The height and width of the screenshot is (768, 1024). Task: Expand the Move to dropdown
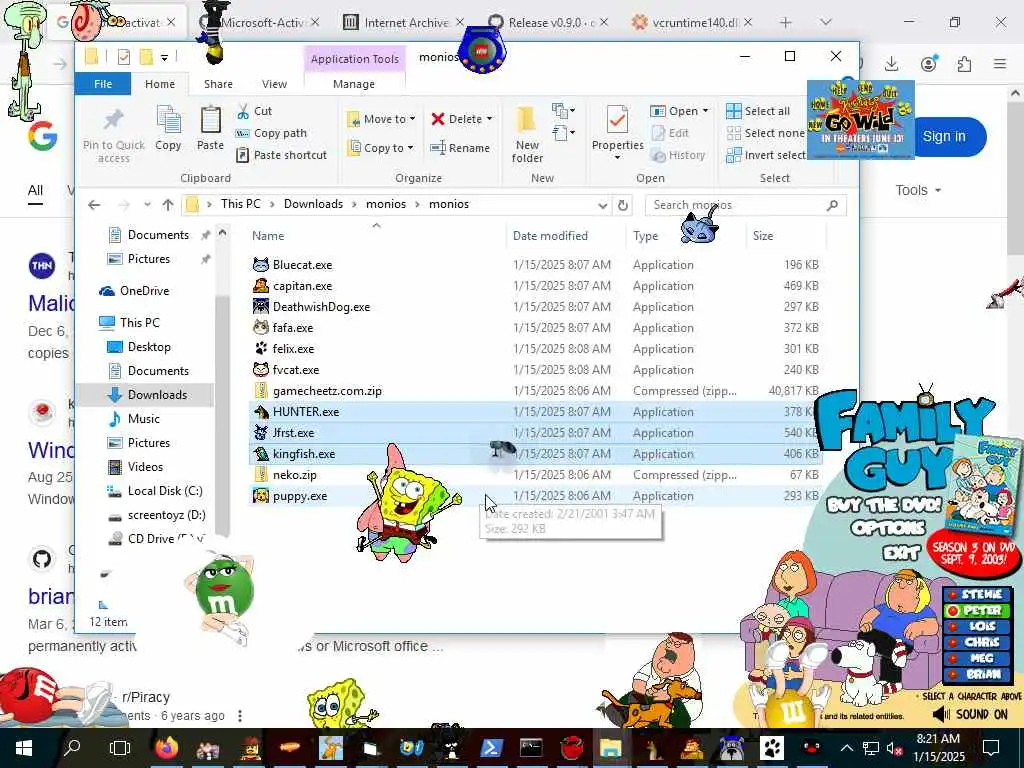click(x=412, y=120)
